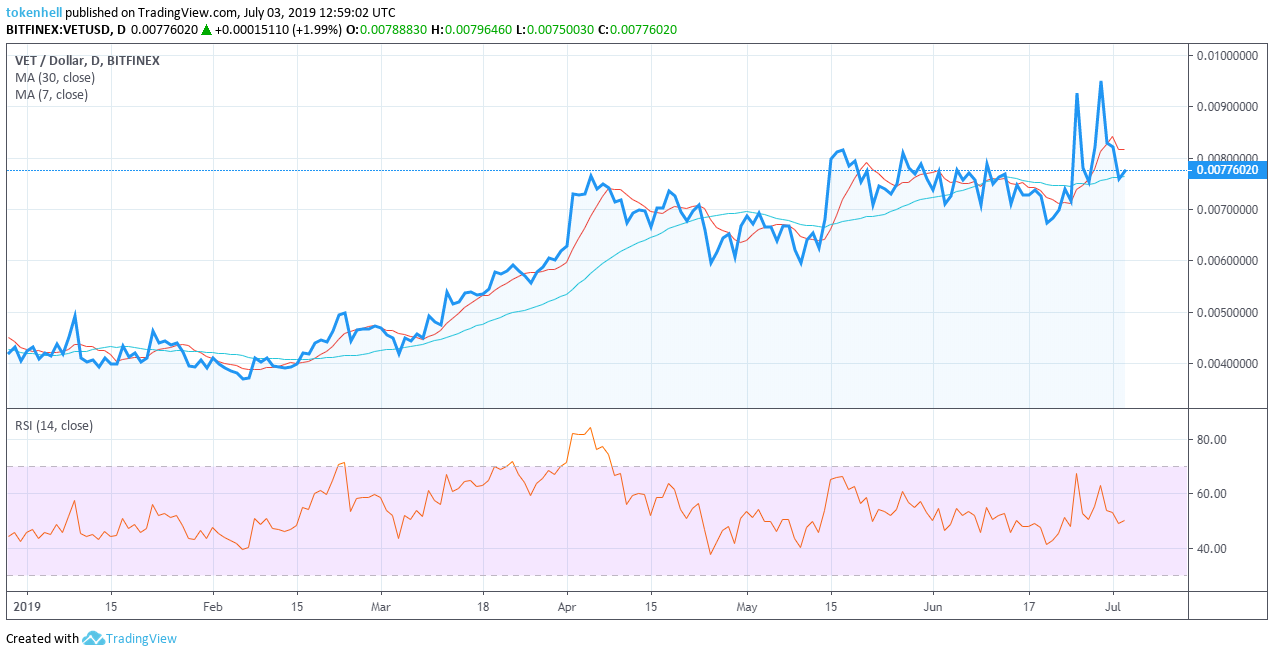Viewport: 1274px width, 656px height.
Task: Click the RSI 40.00 axis label
Action: coord(1211,549)
